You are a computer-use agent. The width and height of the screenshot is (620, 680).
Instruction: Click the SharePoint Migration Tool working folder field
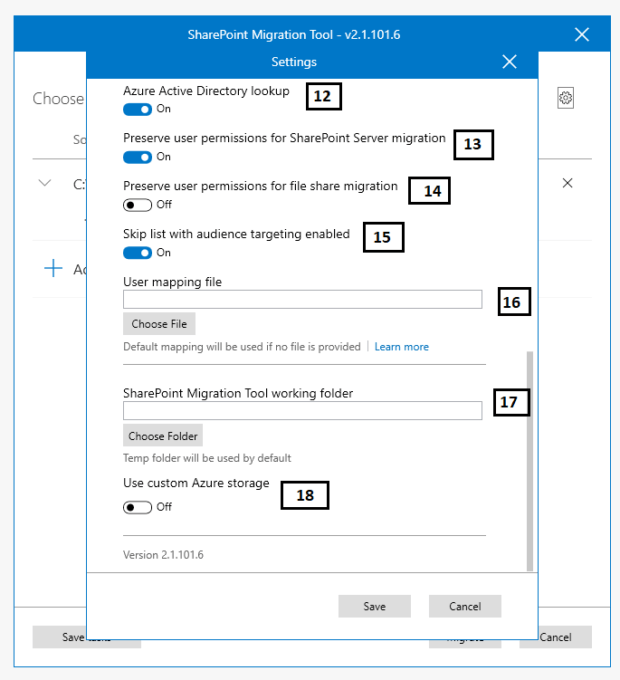click(303, 410)
